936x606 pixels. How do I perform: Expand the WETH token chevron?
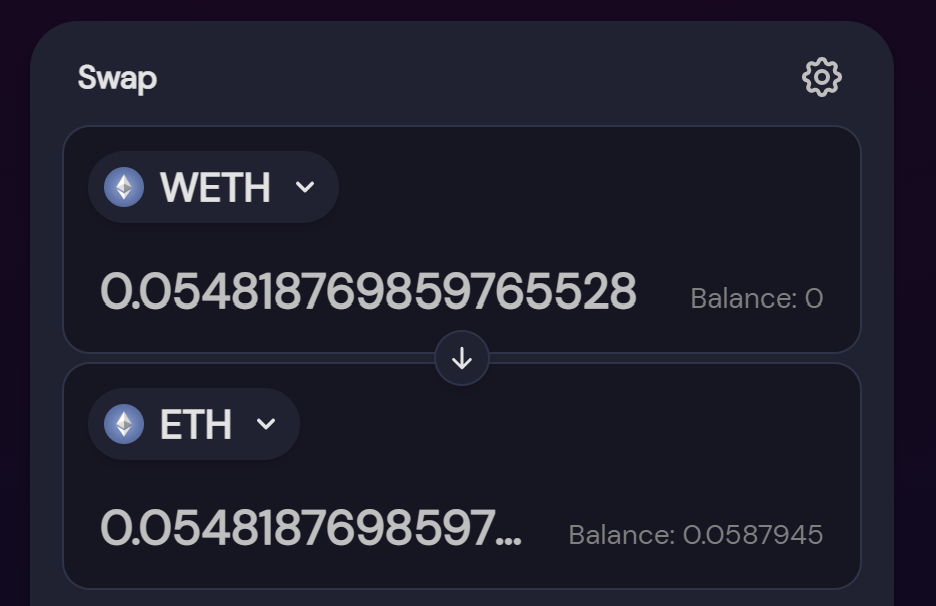click(305, 187)
